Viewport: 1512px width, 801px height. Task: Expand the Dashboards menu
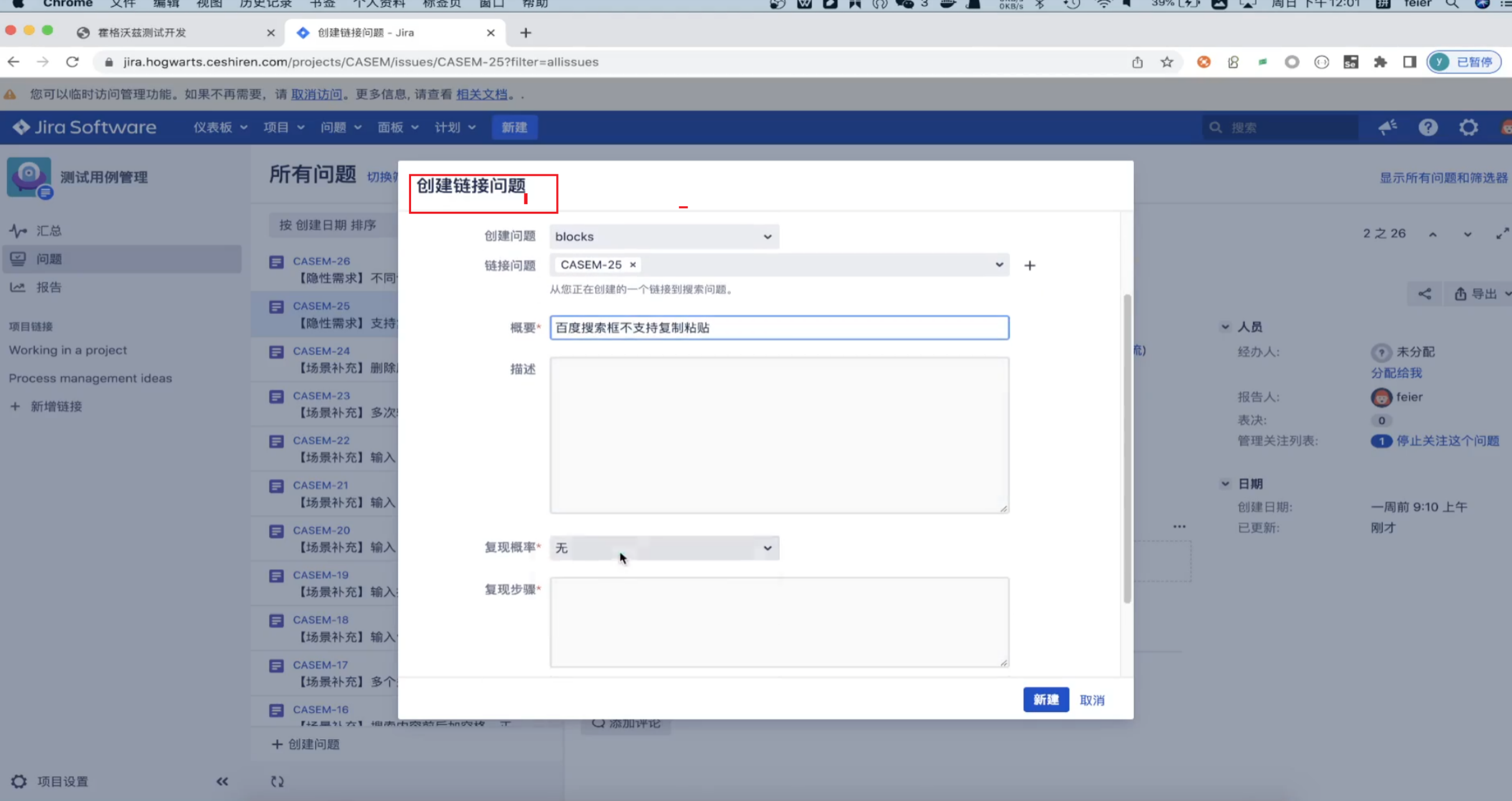[x=220, y=127]
